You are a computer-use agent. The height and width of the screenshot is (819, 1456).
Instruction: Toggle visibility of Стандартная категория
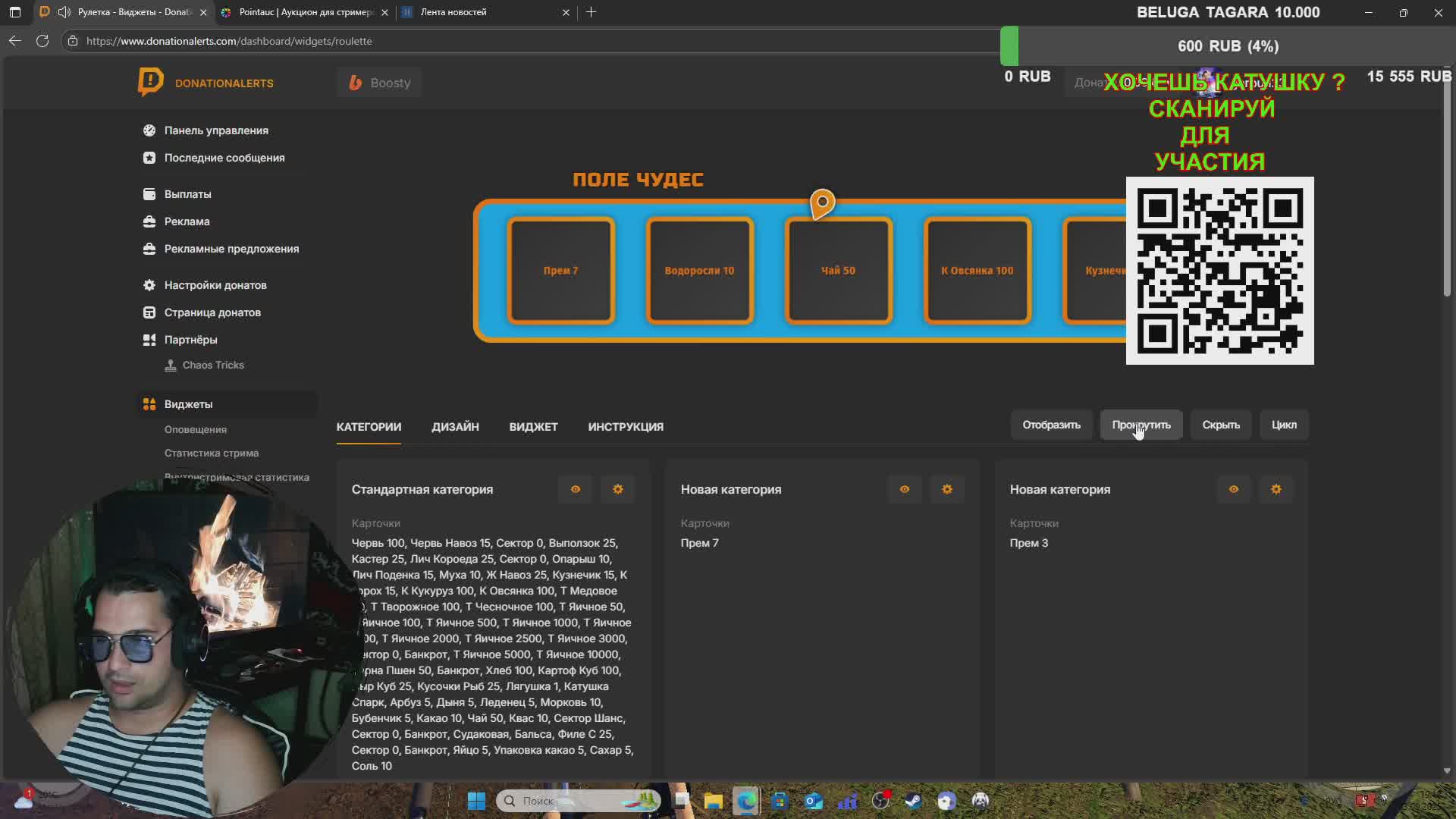click(x=576, y=489)
